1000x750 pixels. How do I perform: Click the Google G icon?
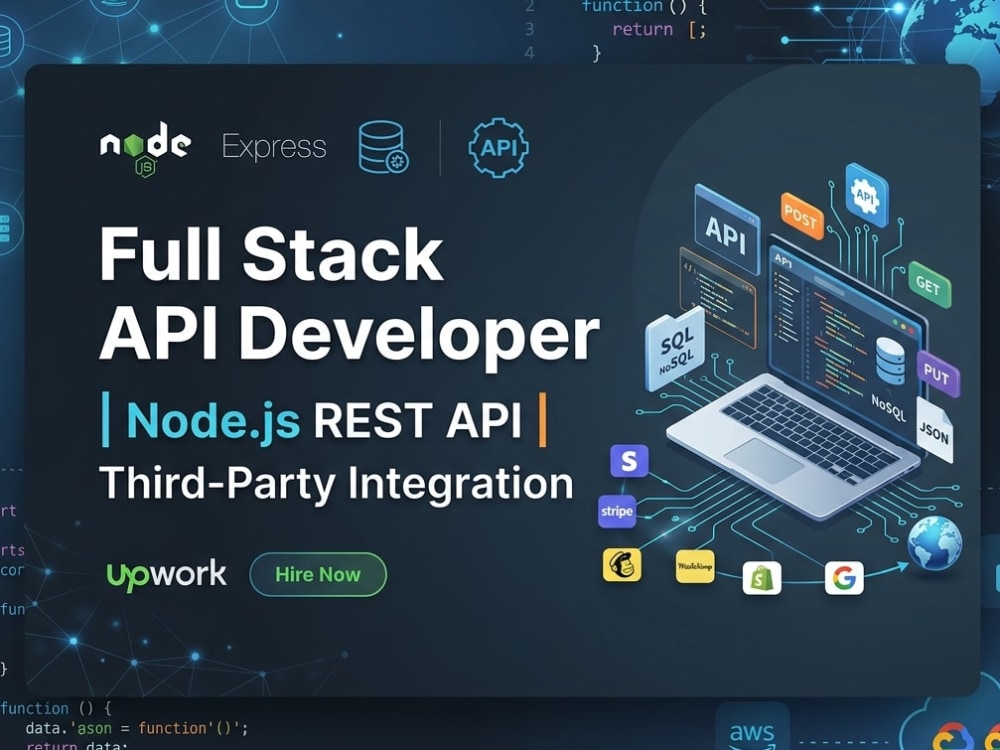[x=844, y=578]
